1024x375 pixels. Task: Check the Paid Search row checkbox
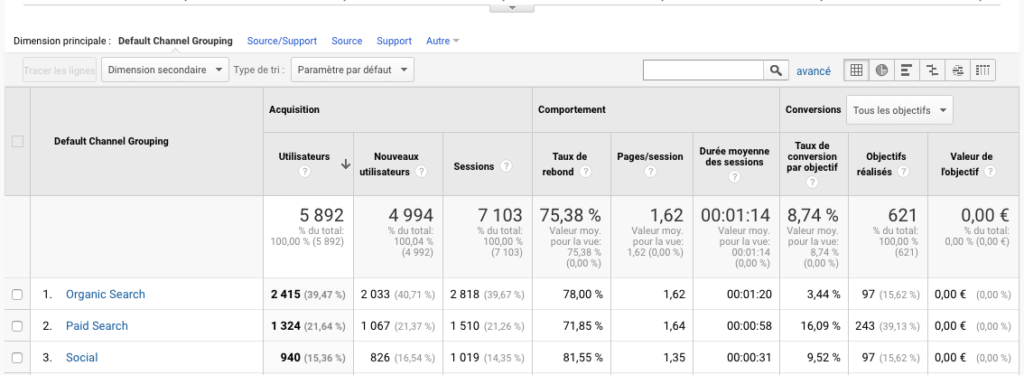pos(18,326)
